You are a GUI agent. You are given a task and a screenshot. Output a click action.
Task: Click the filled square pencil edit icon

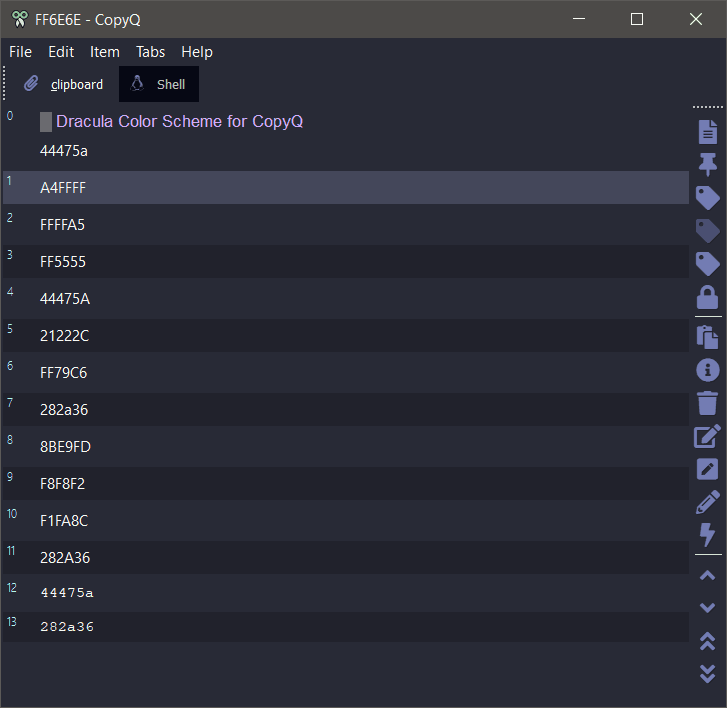[x=708, y=469]
